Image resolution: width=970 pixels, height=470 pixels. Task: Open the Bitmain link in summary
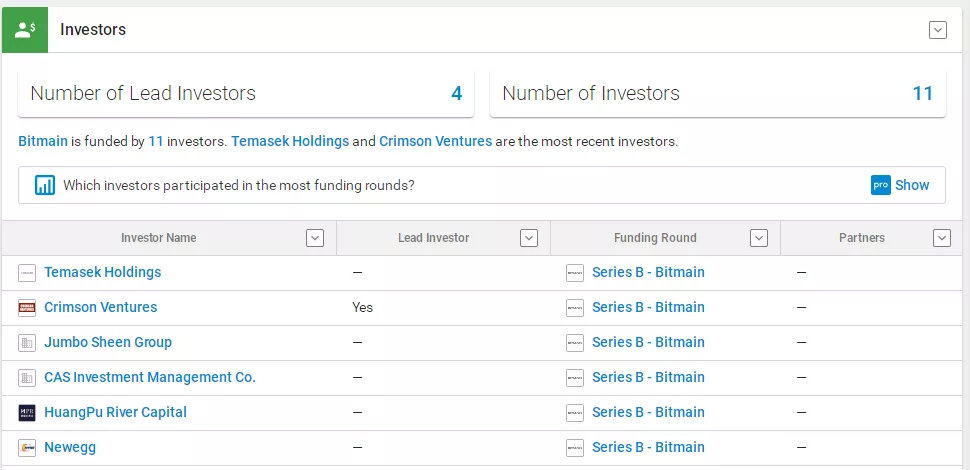pos(43,142)
